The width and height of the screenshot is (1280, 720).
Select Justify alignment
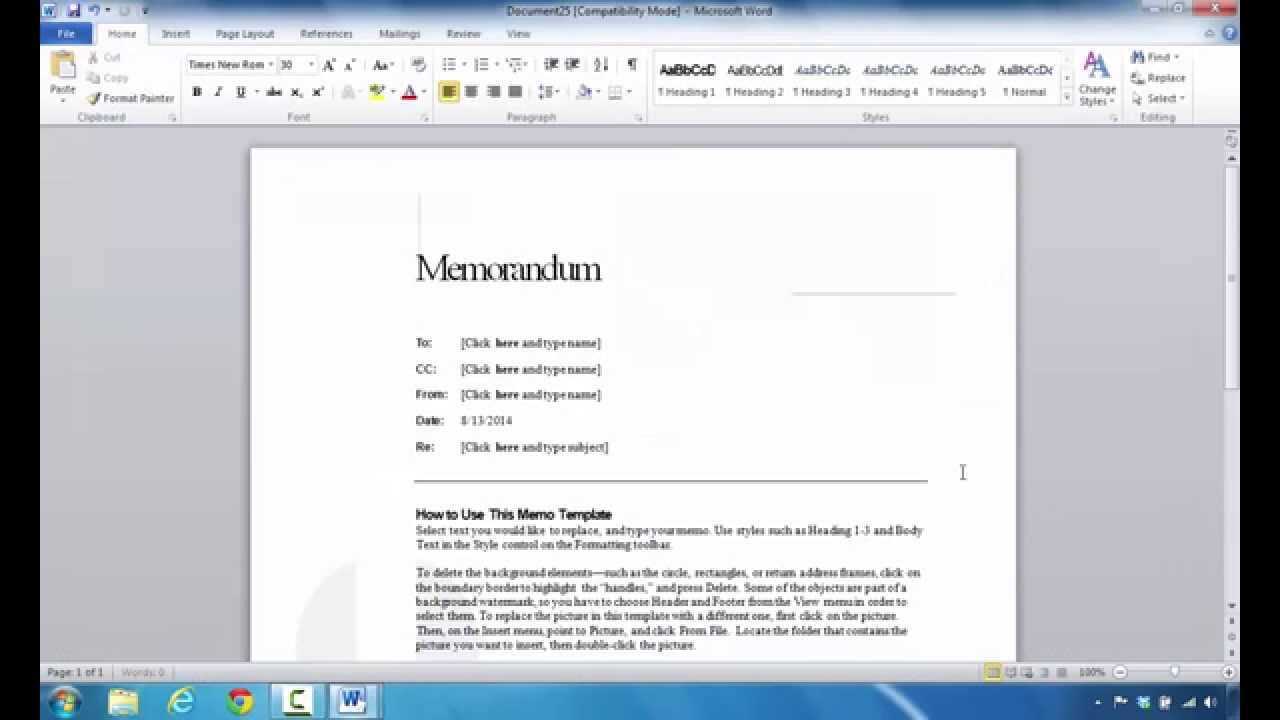coord(515,92)
